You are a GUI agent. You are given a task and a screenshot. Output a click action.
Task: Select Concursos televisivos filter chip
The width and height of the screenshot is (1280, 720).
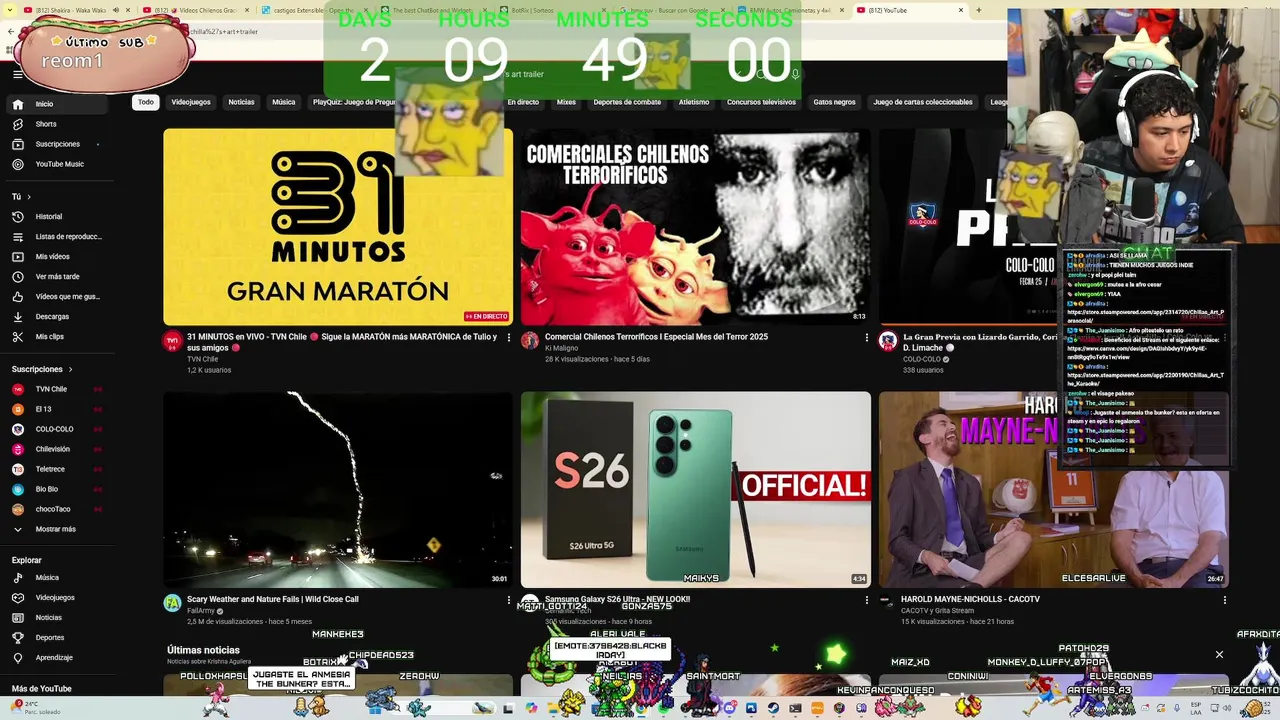click(x=761, y=102)
